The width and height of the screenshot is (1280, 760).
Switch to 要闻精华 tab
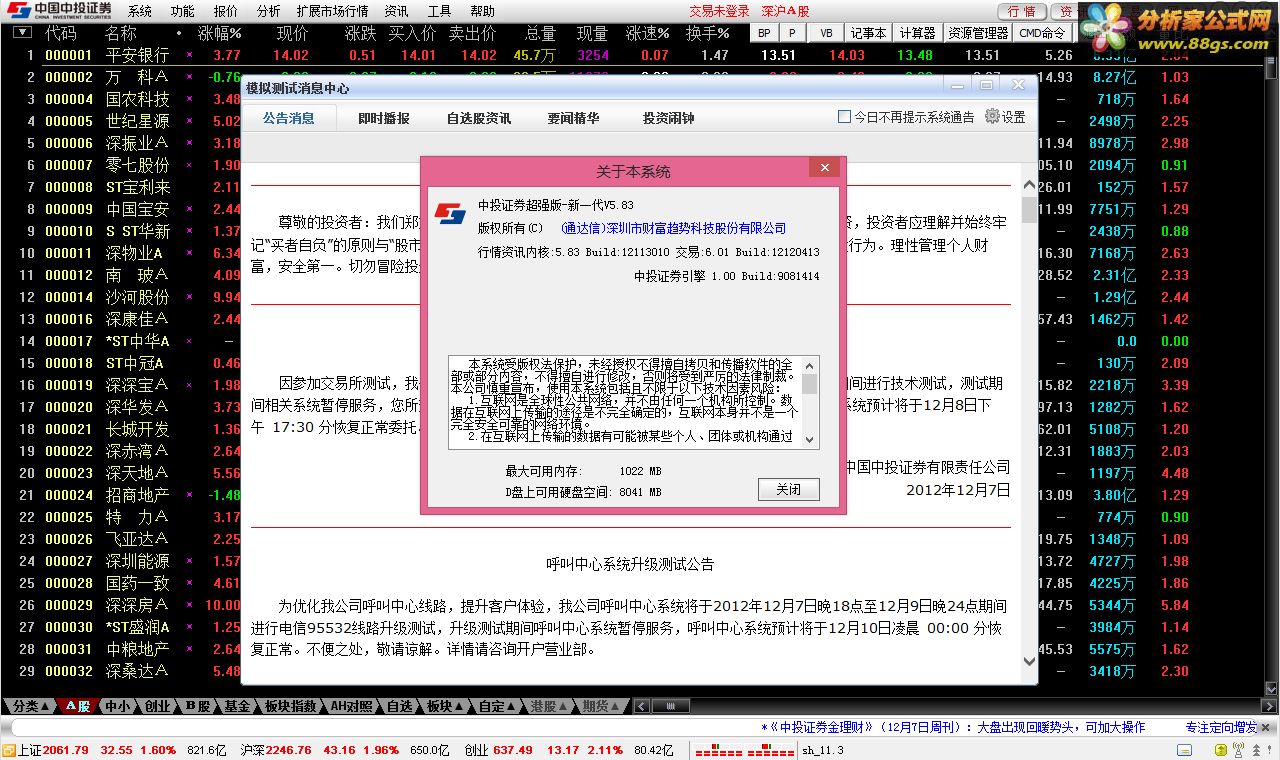573,118
